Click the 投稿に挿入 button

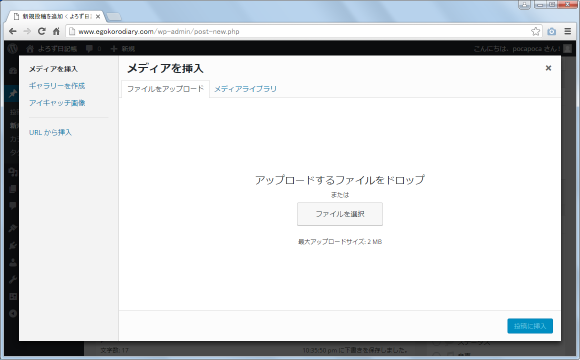click(x=530, y=326)
